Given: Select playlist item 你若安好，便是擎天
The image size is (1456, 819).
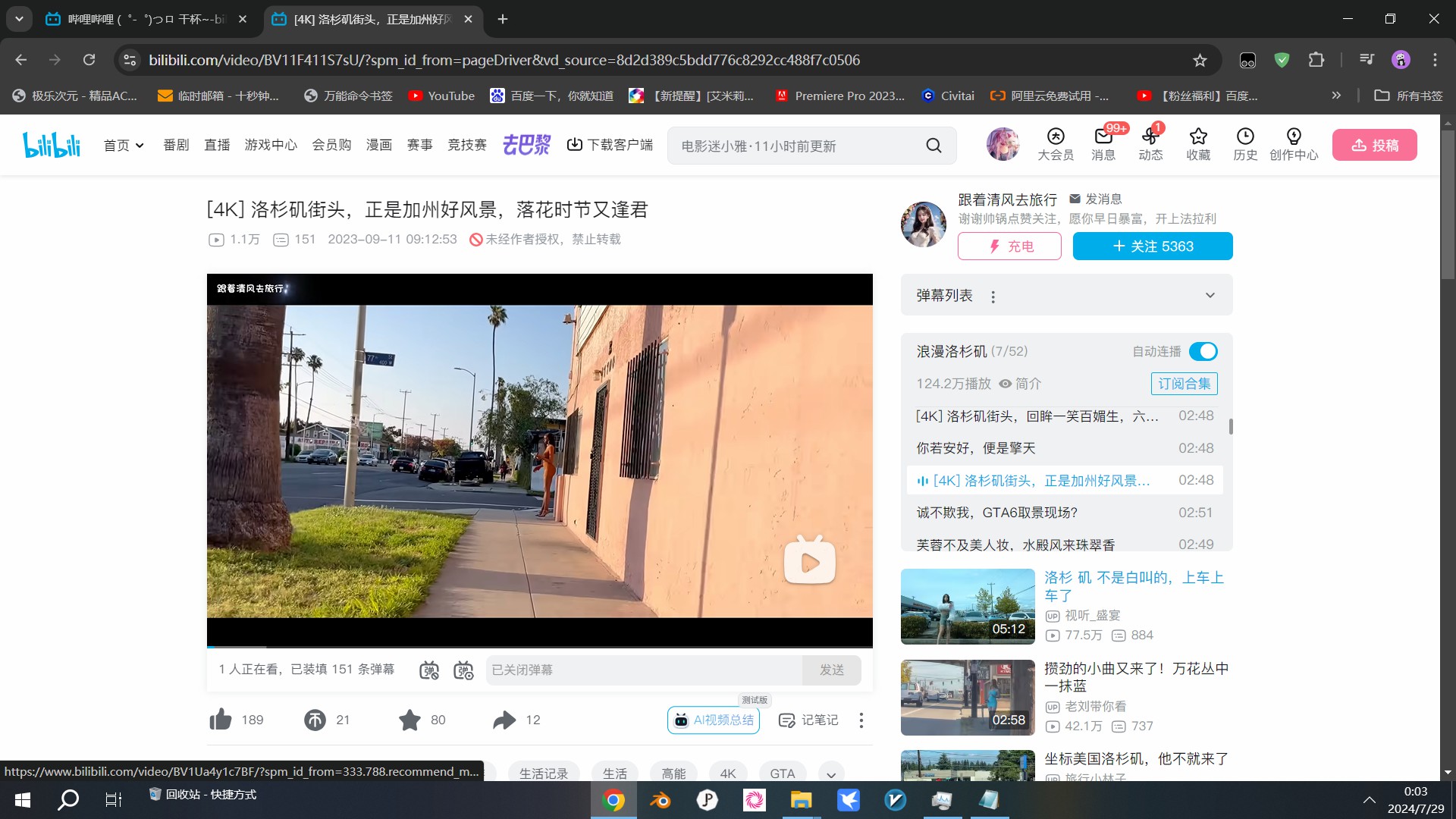Looking at the screenshot, I should [x=1065, y=448].
